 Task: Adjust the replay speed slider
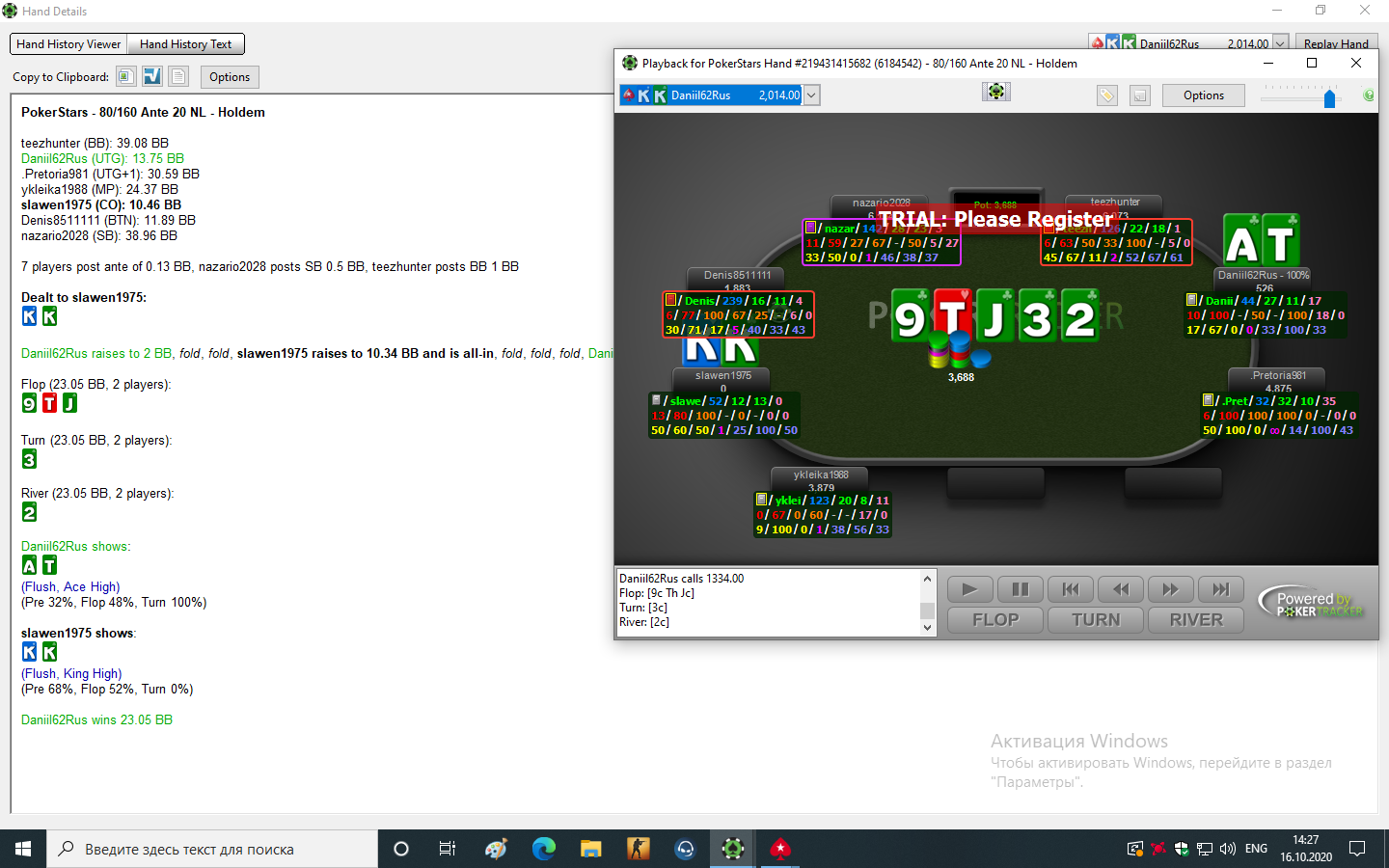pyautogui.click(x=1329, y=97)
